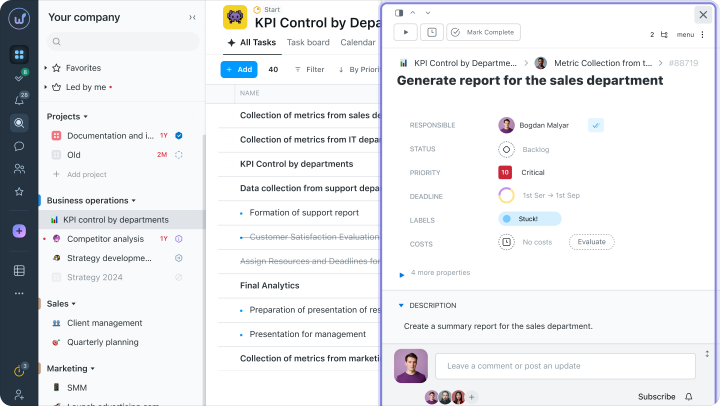Click the Backlog status circle
The width and height of the screenshot is (720, 406).
point(506,149)
